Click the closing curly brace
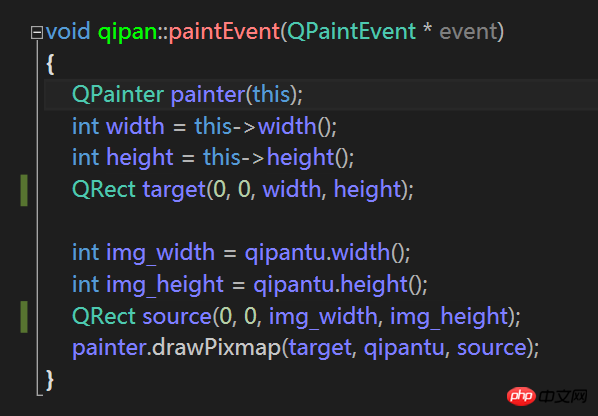Screen dimensions: 598x416 pyautogui.click(x=50, y=380)
